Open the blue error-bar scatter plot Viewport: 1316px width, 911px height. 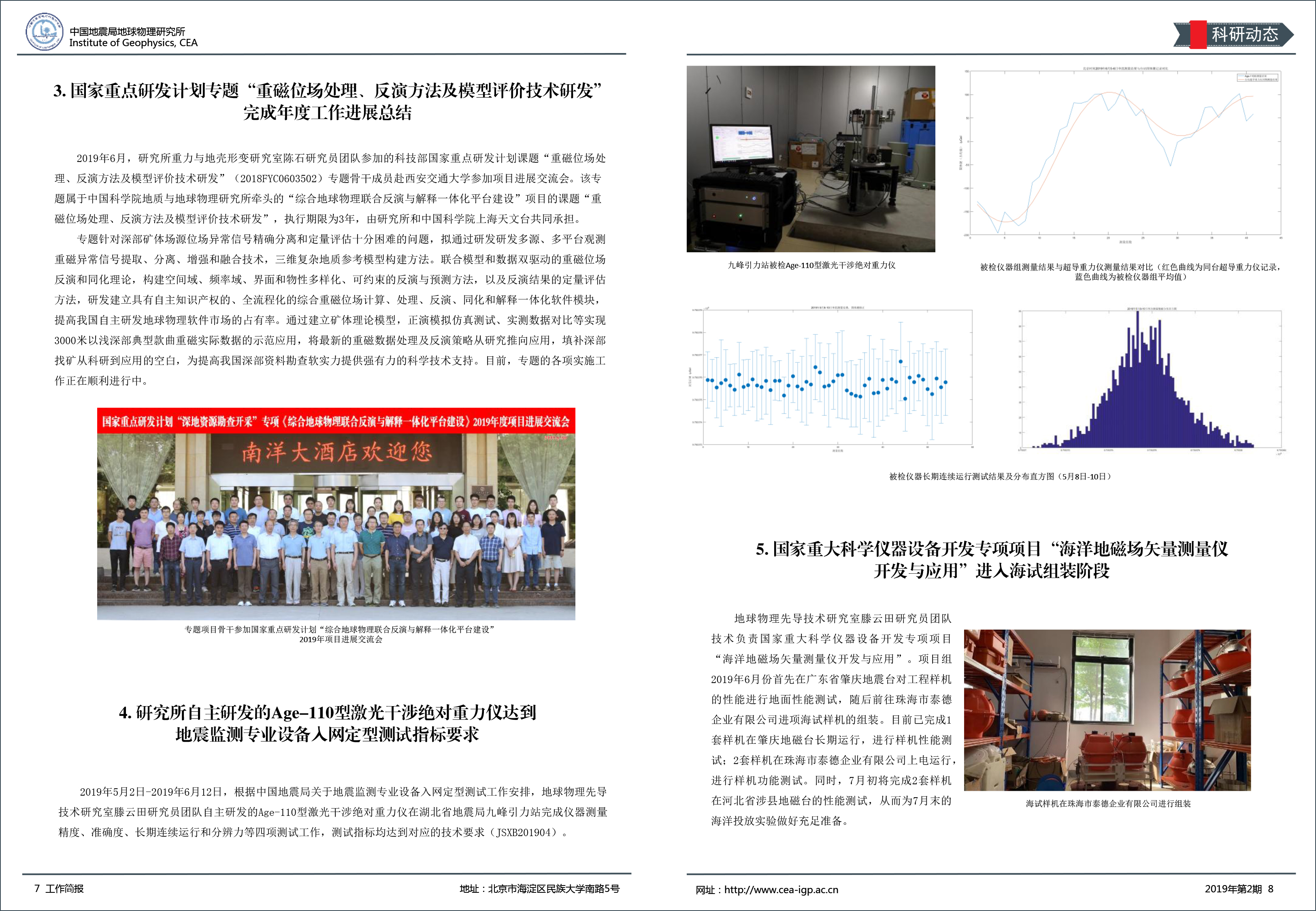(x=831, y=379)
